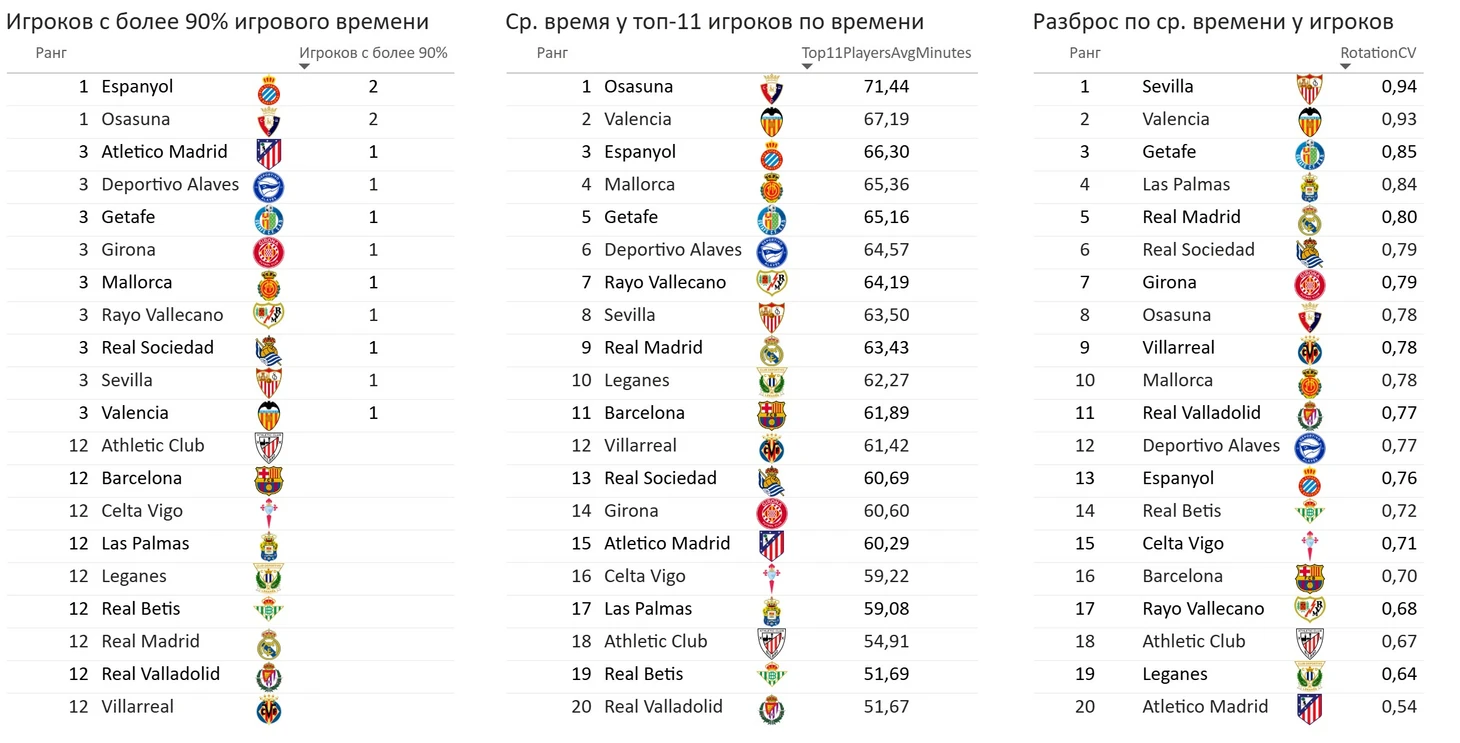Sort left table by 'Ранг' column header
The width and height of the screenshot is (1460, 743).
click(51, 53)
